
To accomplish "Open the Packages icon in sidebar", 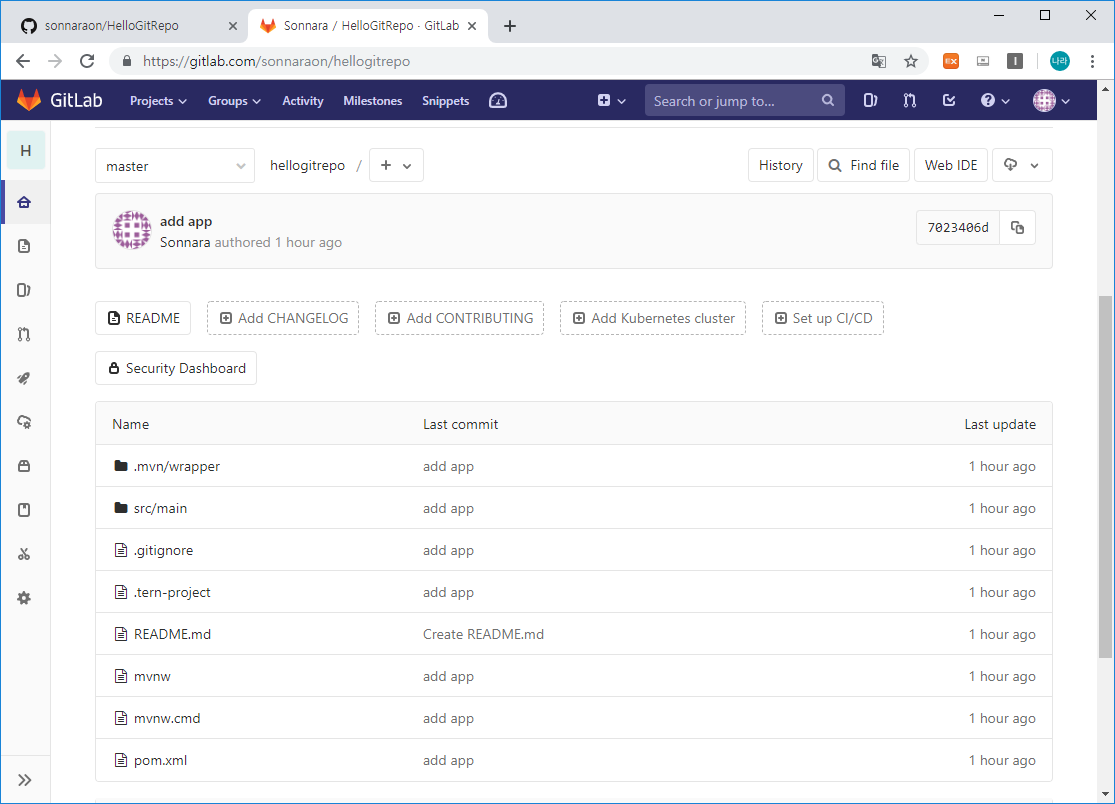I will coord(24,466).
